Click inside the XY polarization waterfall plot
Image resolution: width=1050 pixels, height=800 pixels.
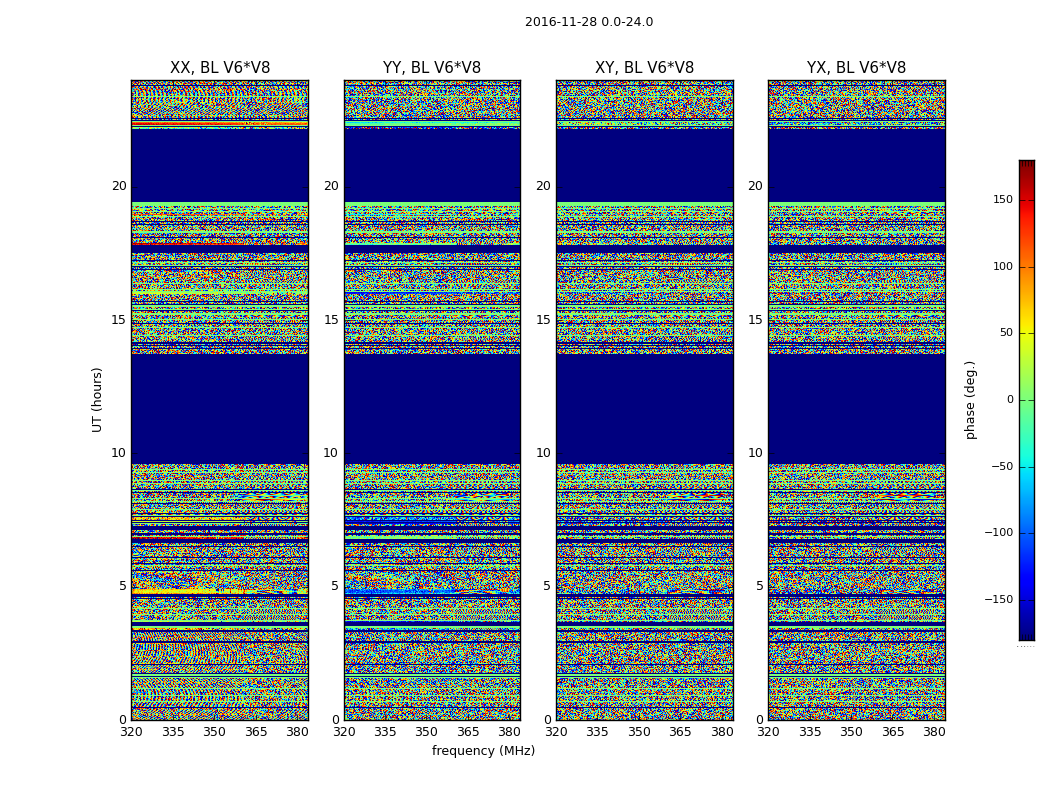tap(644, 400)
